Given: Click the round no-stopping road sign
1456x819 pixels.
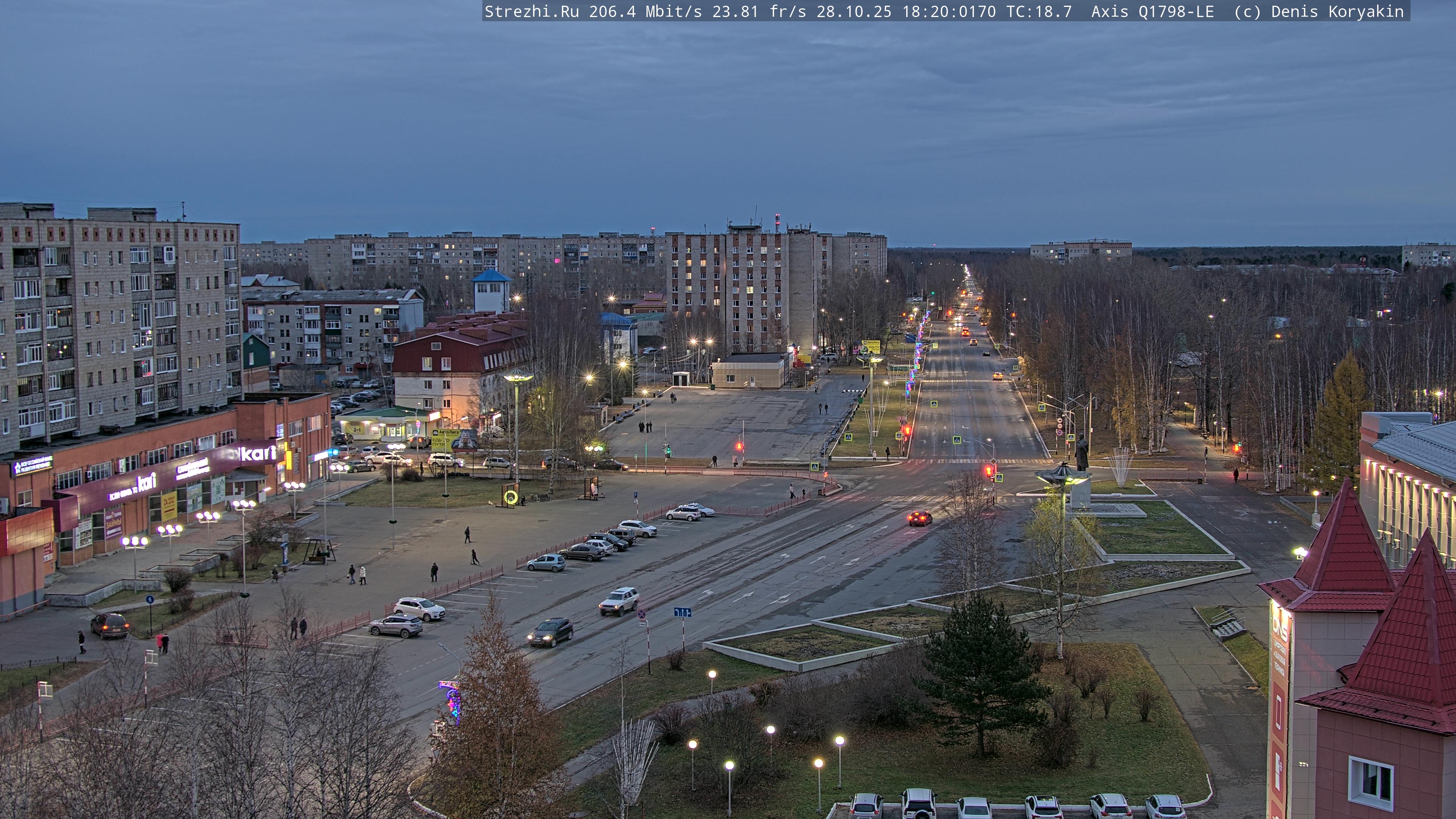Looking at the screenshot, I should pyautogui.click(x=642, y=614).
